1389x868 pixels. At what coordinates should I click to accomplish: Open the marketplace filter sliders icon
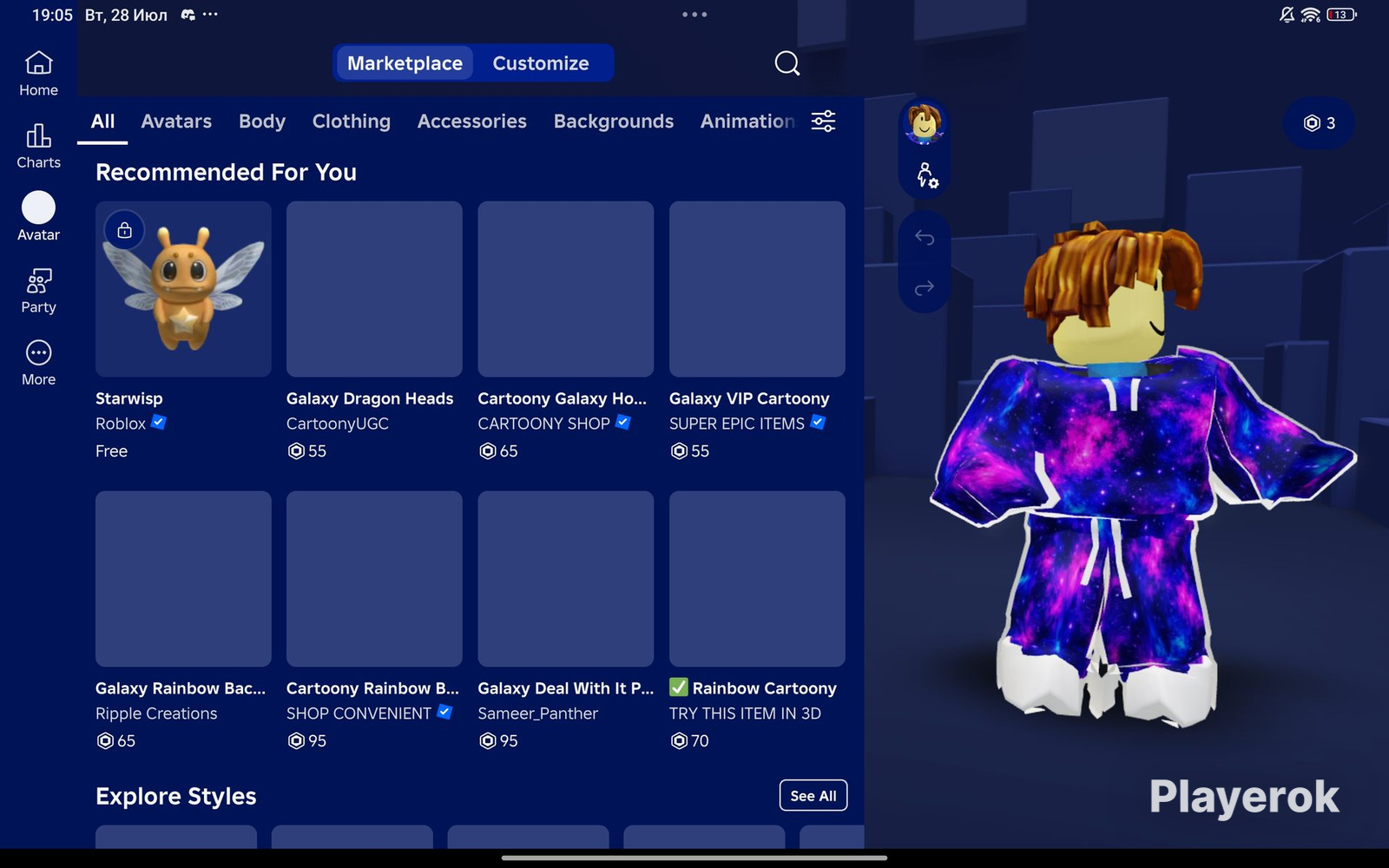click(x=823, y=122)
